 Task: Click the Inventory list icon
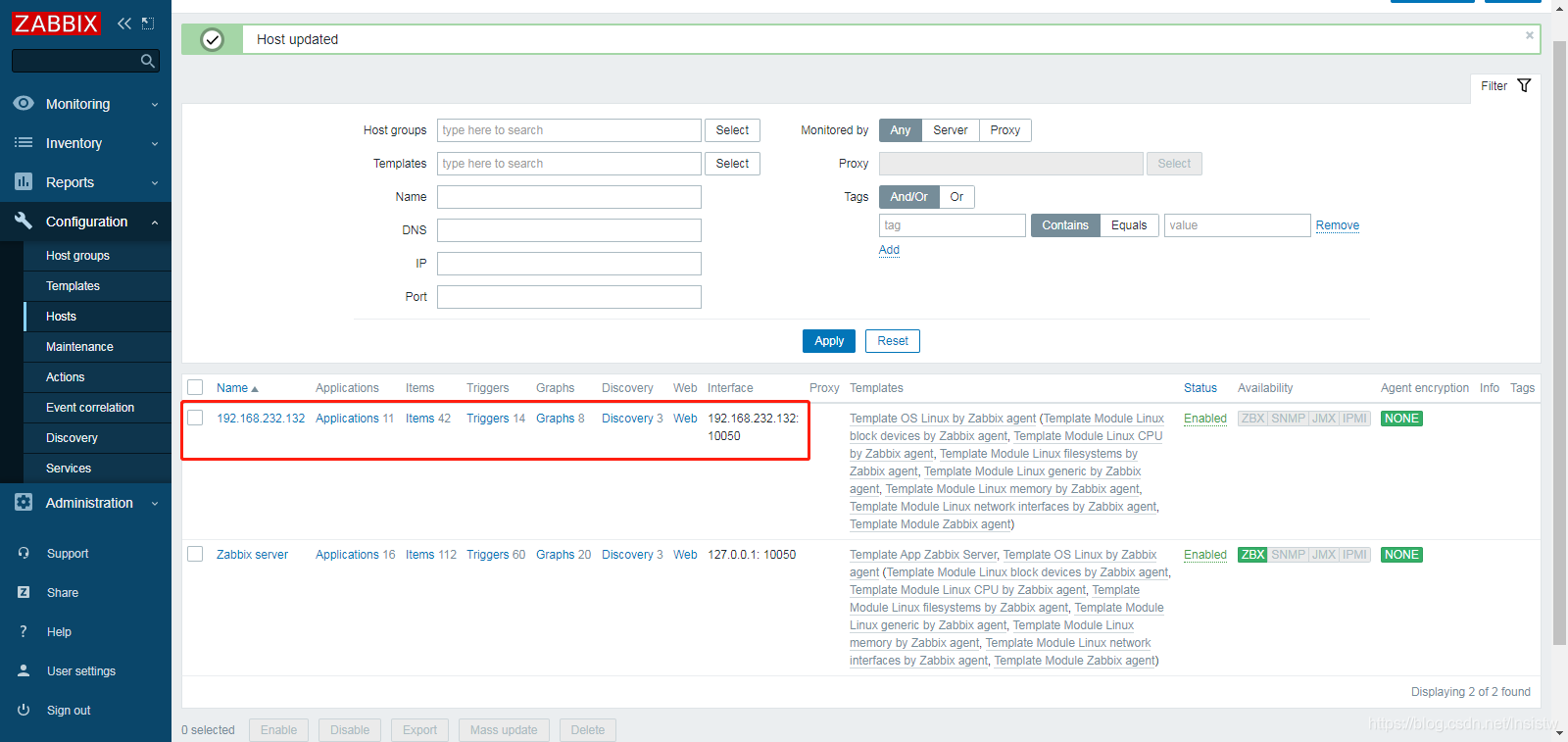click(x=24, y=142)
